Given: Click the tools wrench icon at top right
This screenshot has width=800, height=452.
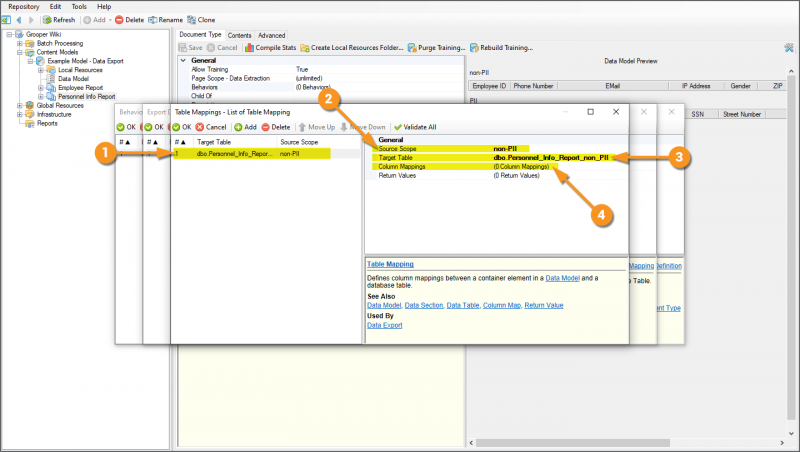Looking at the screenshot, I should [789, 47].
